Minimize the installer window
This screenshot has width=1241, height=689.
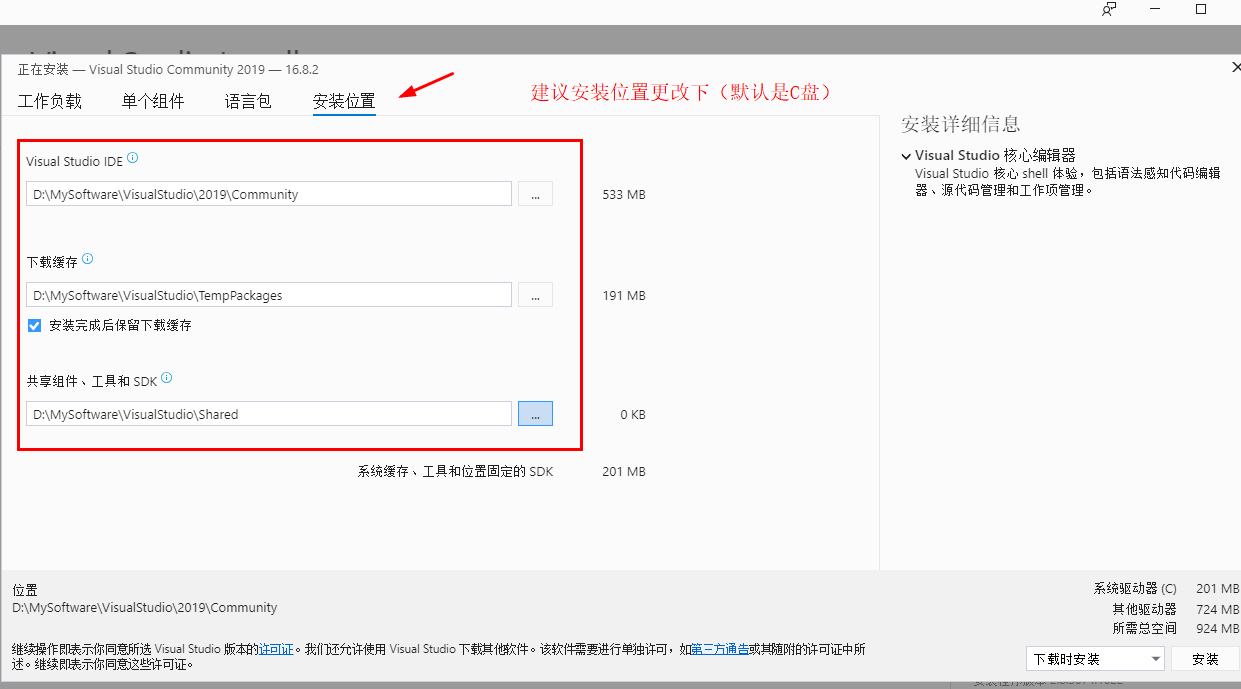(1154, 9)
